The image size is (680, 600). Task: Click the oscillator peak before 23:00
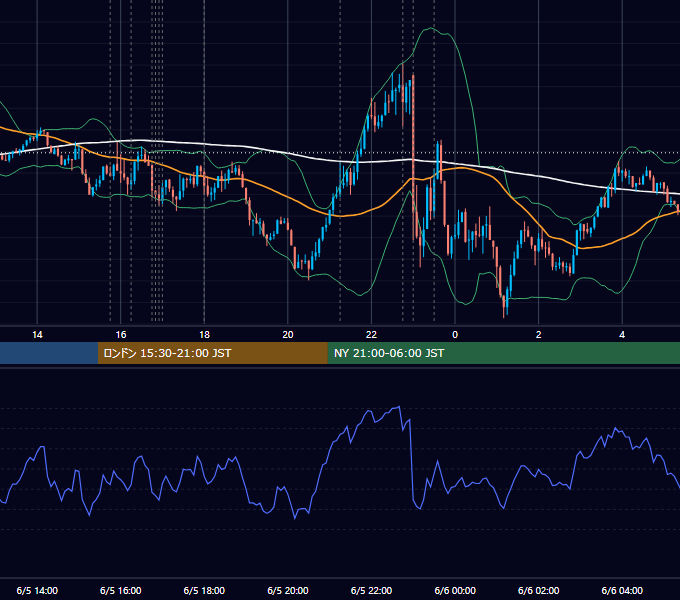click(x=399, y=407)
